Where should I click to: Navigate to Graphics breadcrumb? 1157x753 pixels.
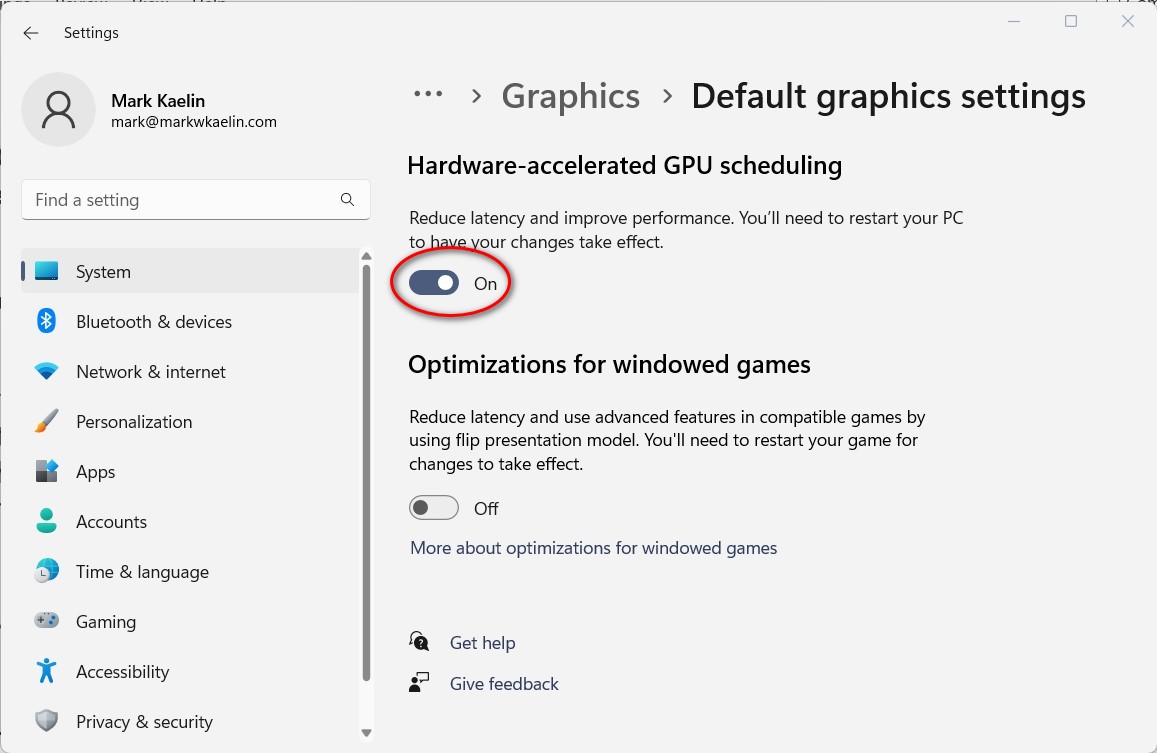point(571,95)
